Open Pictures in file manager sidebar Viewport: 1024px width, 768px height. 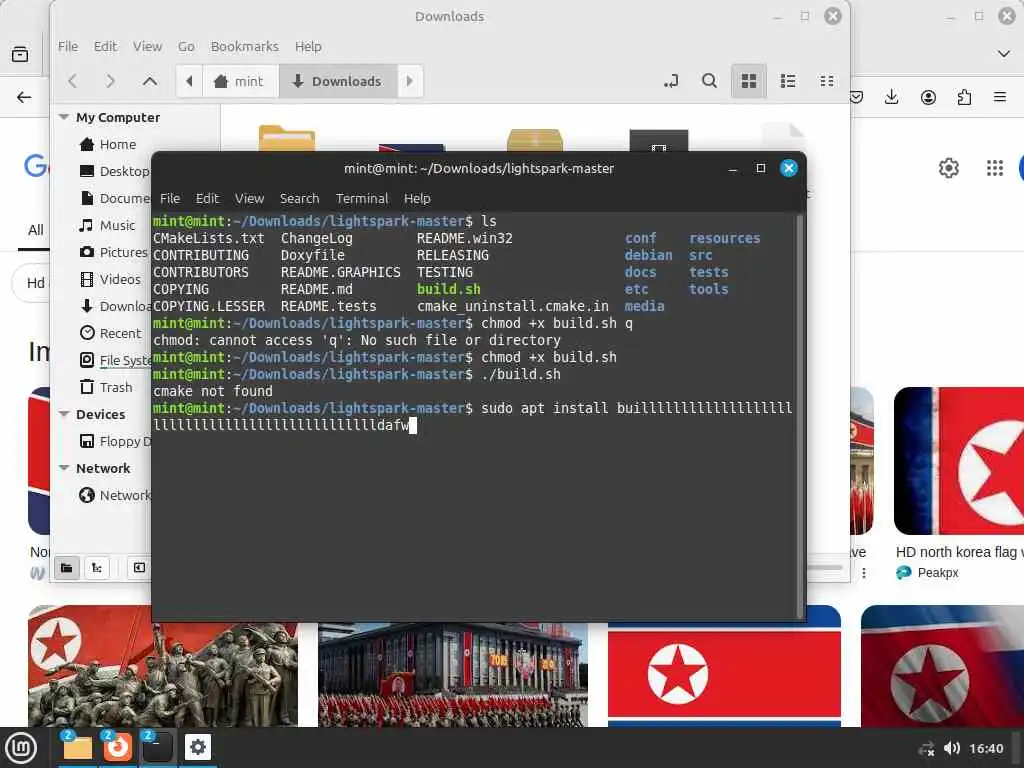[114, 252]
